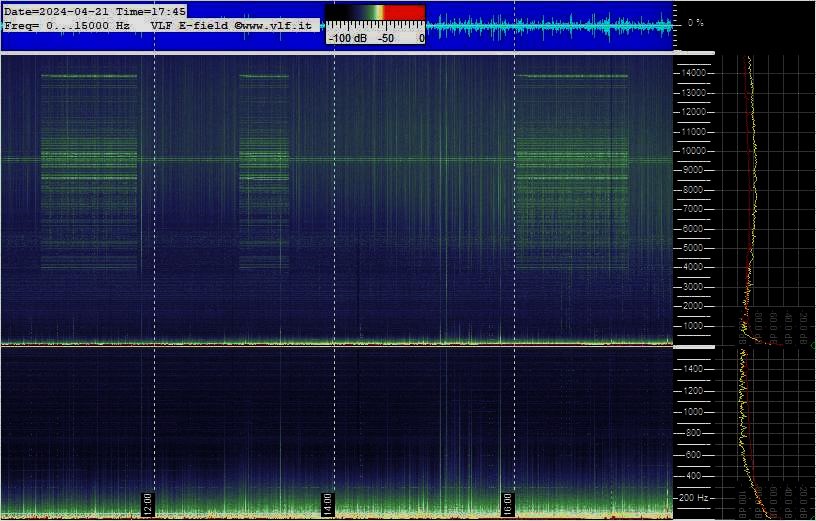Image resolution: width=816 pixels, height=521 pixels.
Task: Click the 12000 frequency axis label
Action: point(693,112)
